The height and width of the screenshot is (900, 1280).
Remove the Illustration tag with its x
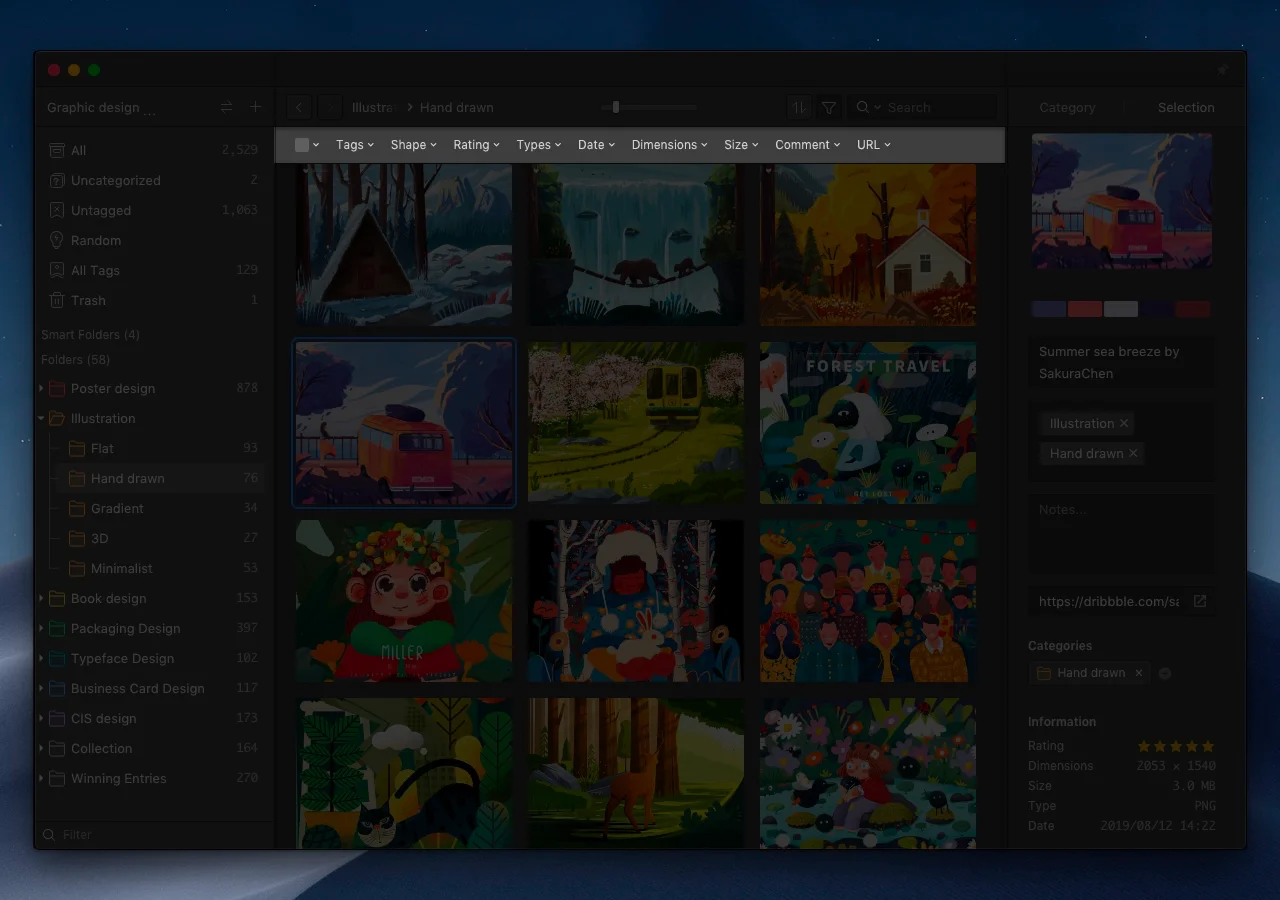click(x=1124, y=424)
